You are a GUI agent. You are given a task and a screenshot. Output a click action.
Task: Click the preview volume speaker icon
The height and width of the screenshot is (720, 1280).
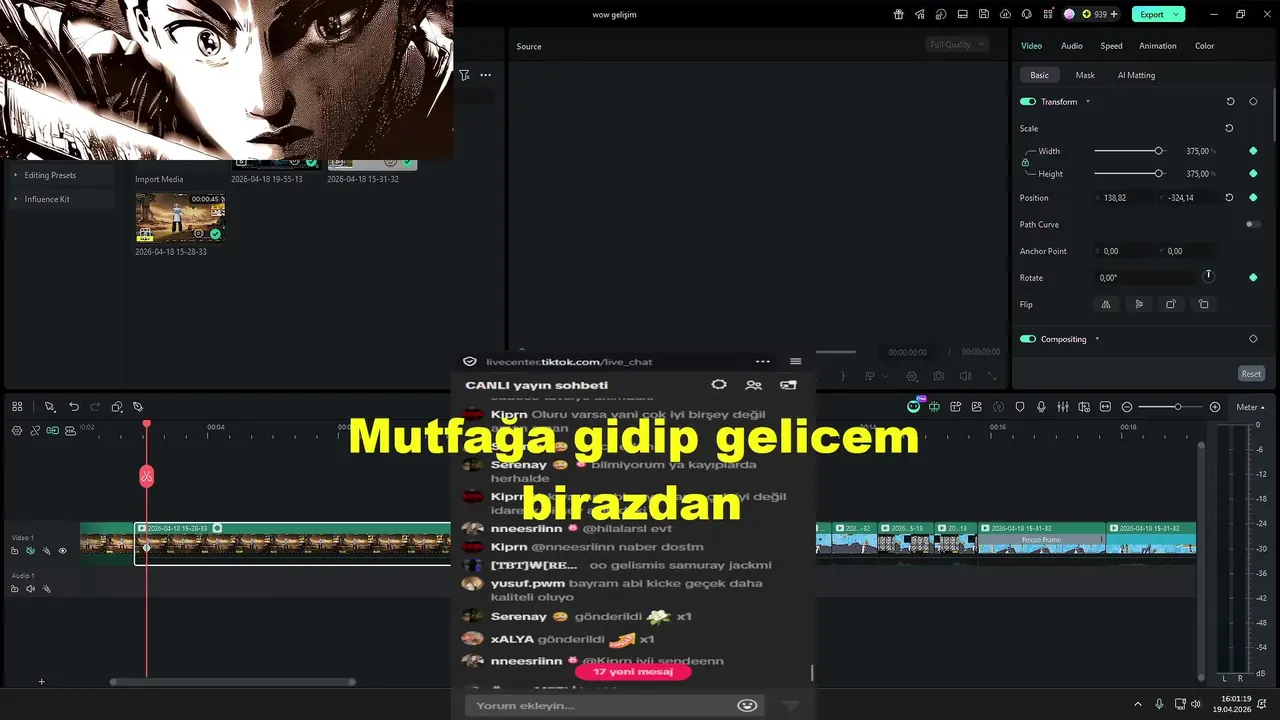[x=965, y=376]
